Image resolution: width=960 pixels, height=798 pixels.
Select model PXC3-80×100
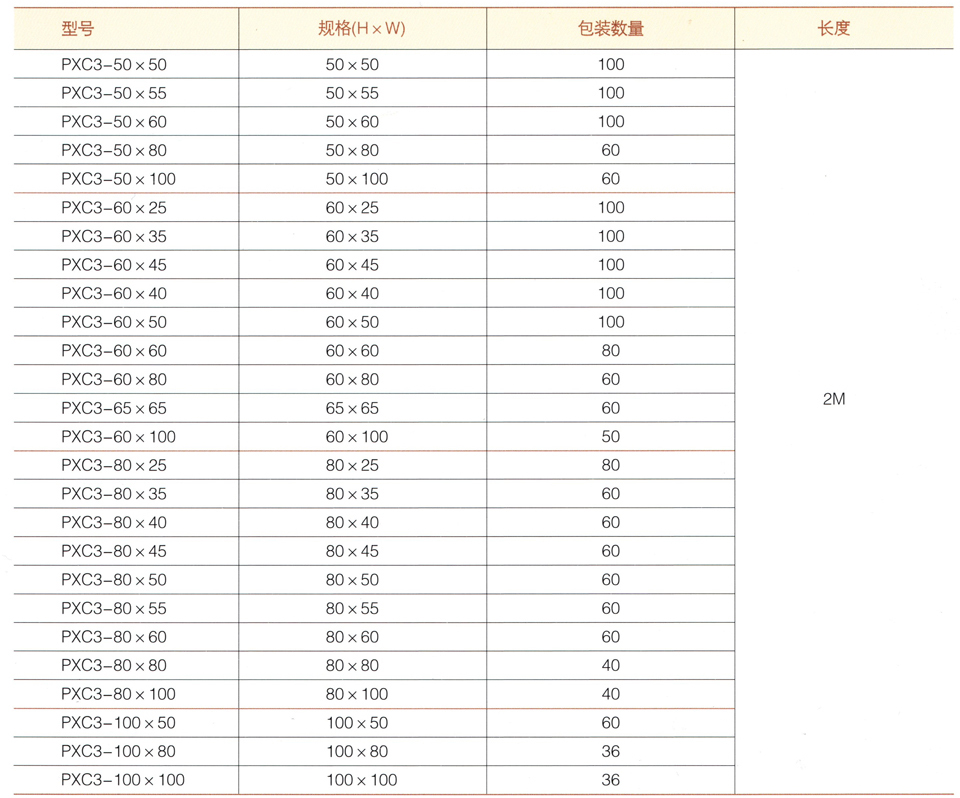coord(118,694)
